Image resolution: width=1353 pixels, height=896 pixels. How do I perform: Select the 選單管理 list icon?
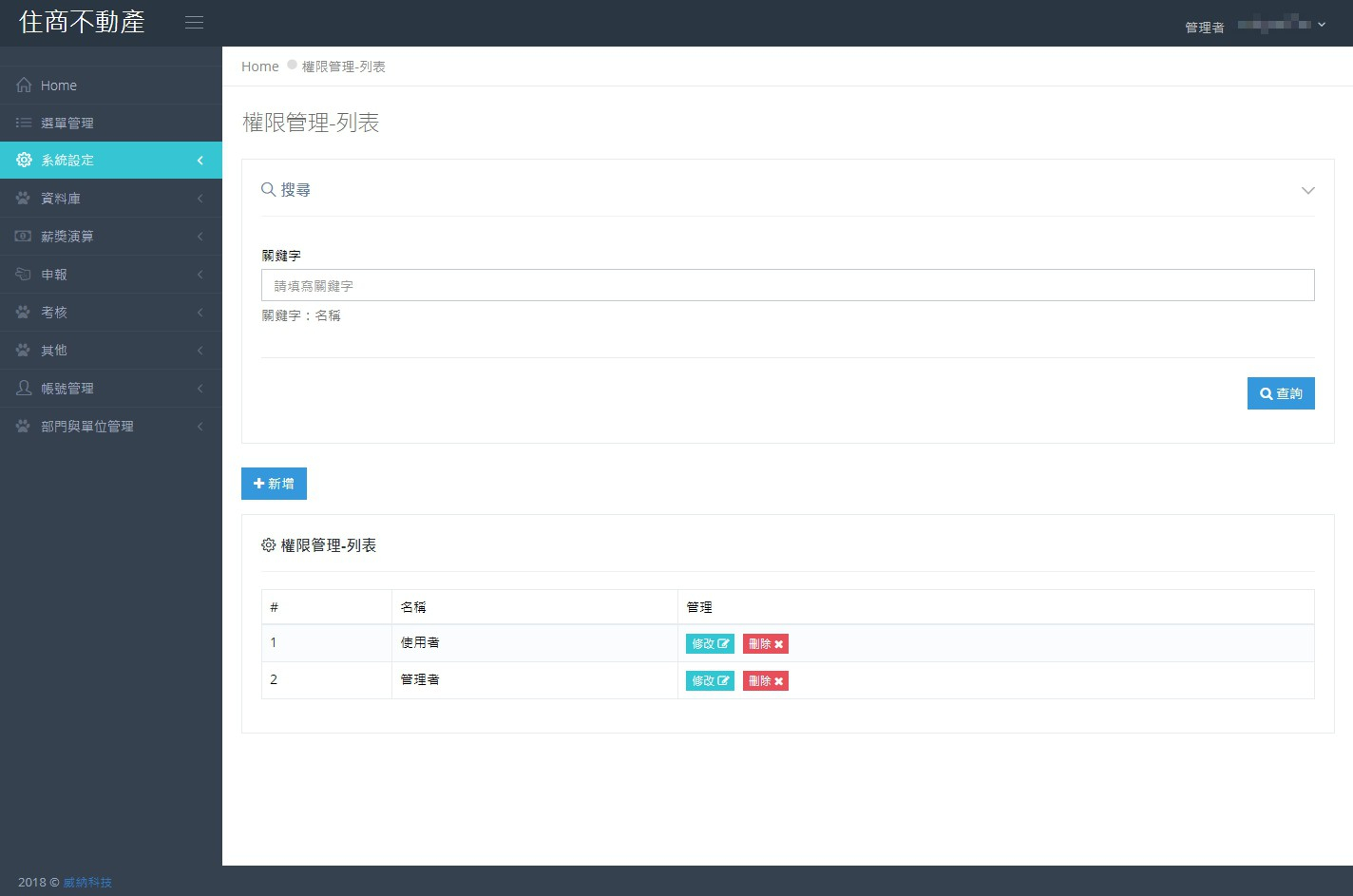24,123
